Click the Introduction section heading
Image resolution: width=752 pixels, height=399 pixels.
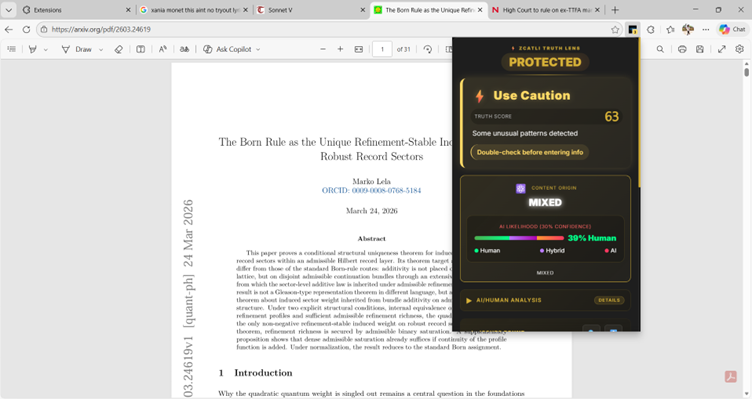[256, 373]
